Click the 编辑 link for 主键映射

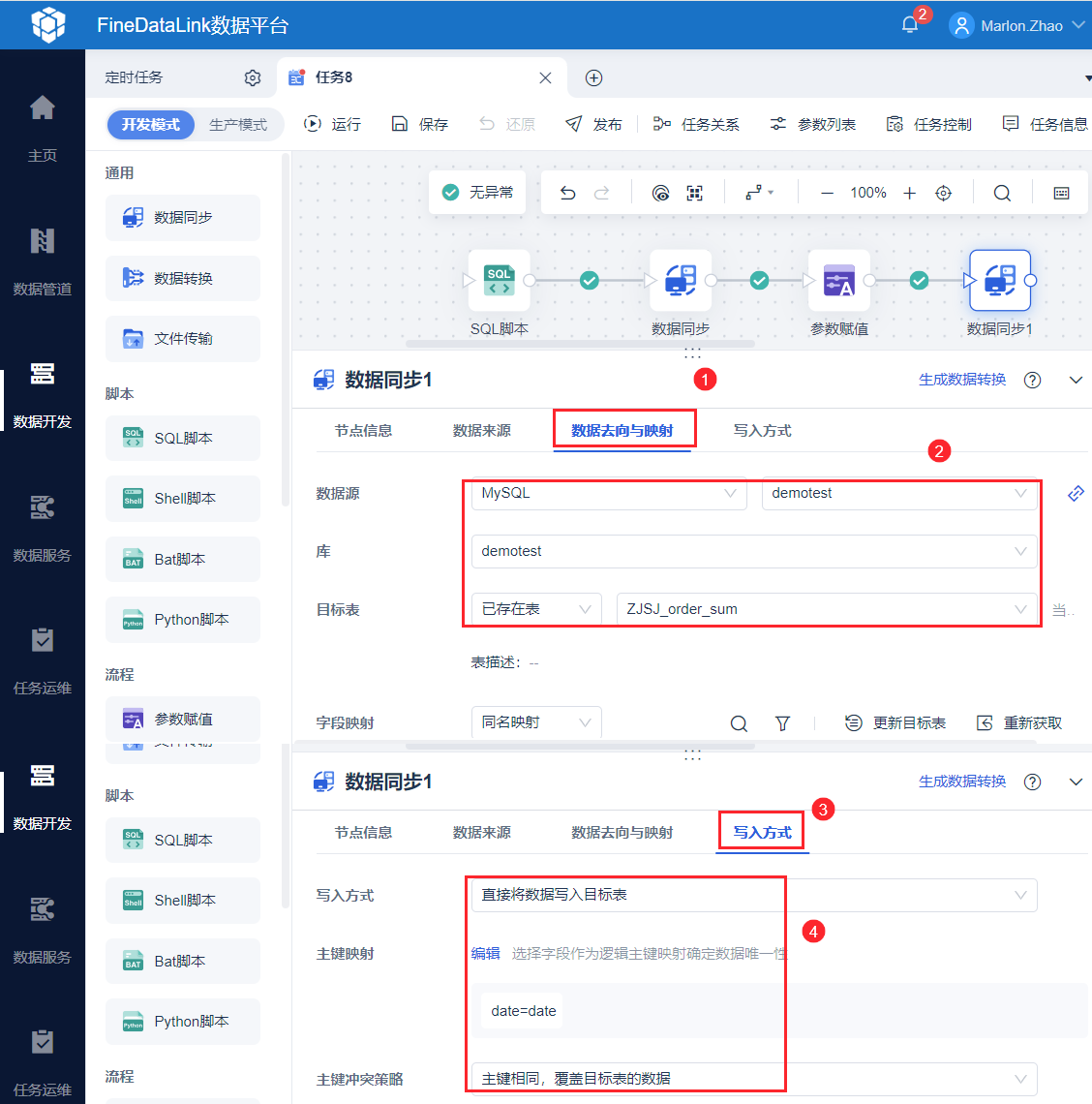point(485,953)
